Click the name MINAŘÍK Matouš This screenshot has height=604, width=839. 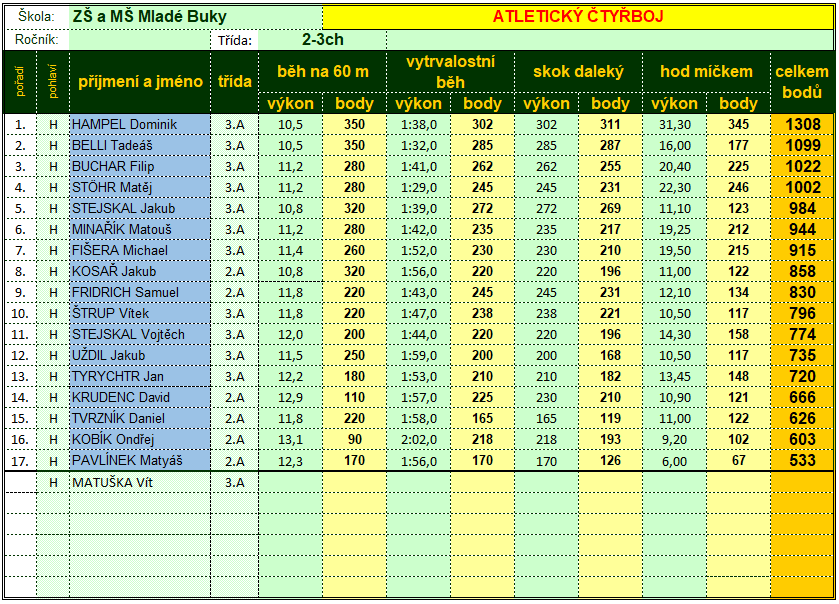pos(122,230)
